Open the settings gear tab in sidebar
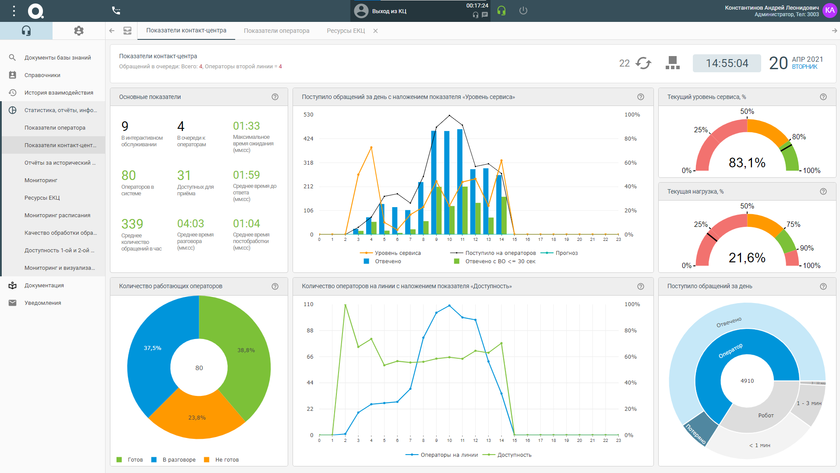The image size is (840, 473). pyautogui.click(x=79, y=31)
